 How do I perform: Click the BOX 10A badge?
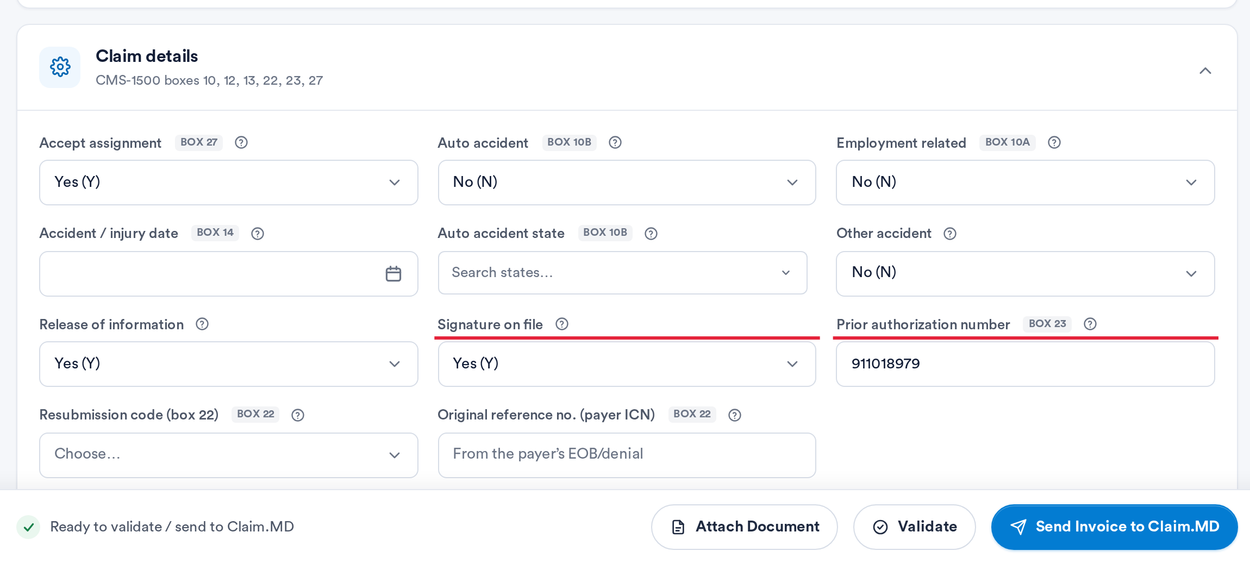point(1007,143)
